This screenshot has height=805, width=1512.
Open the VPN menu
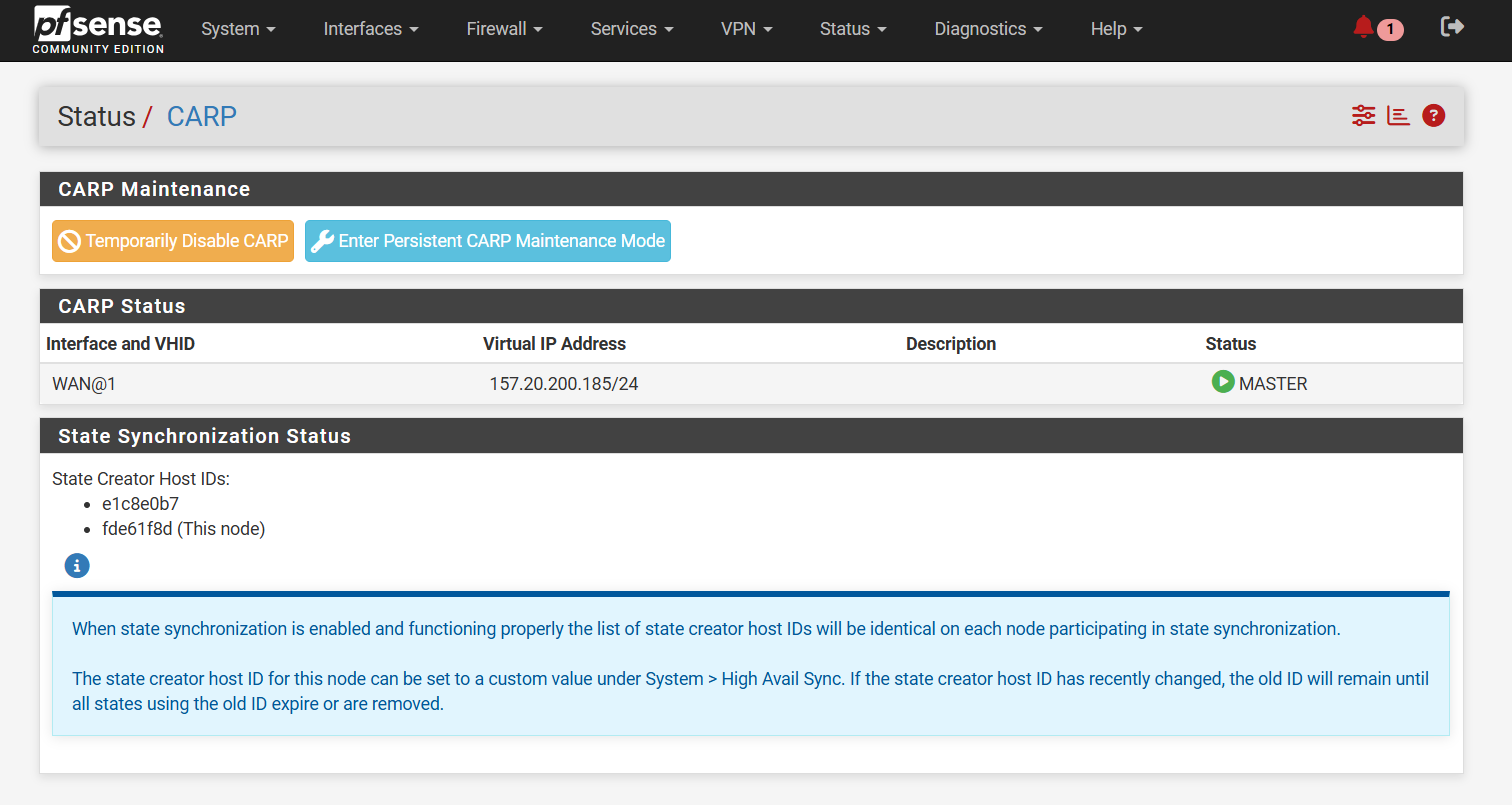pyautogui.click(x=746, y=29)
